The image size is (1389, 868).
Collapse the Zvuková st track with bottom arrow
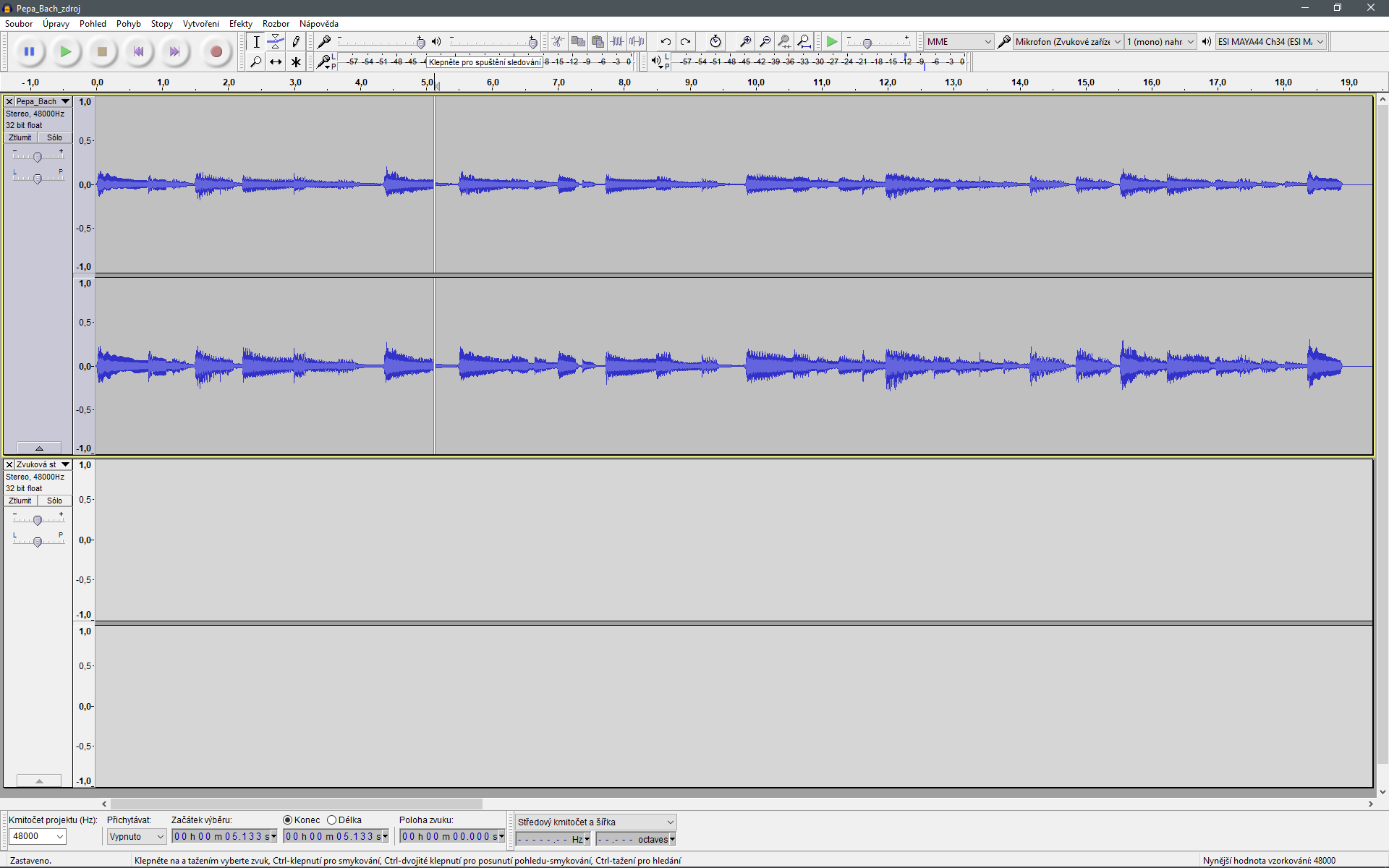tap(39, 781)
